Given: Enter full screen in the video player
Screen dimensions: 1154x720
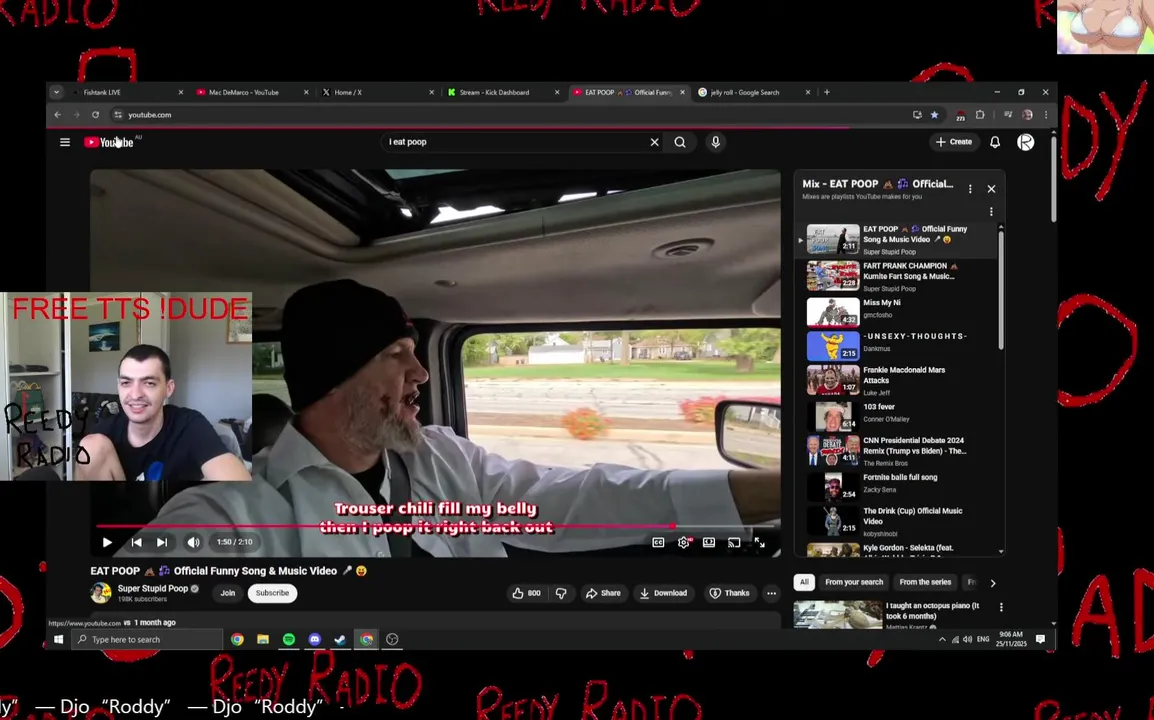Looking at the screenshot, I should click(x=760, y=542).
